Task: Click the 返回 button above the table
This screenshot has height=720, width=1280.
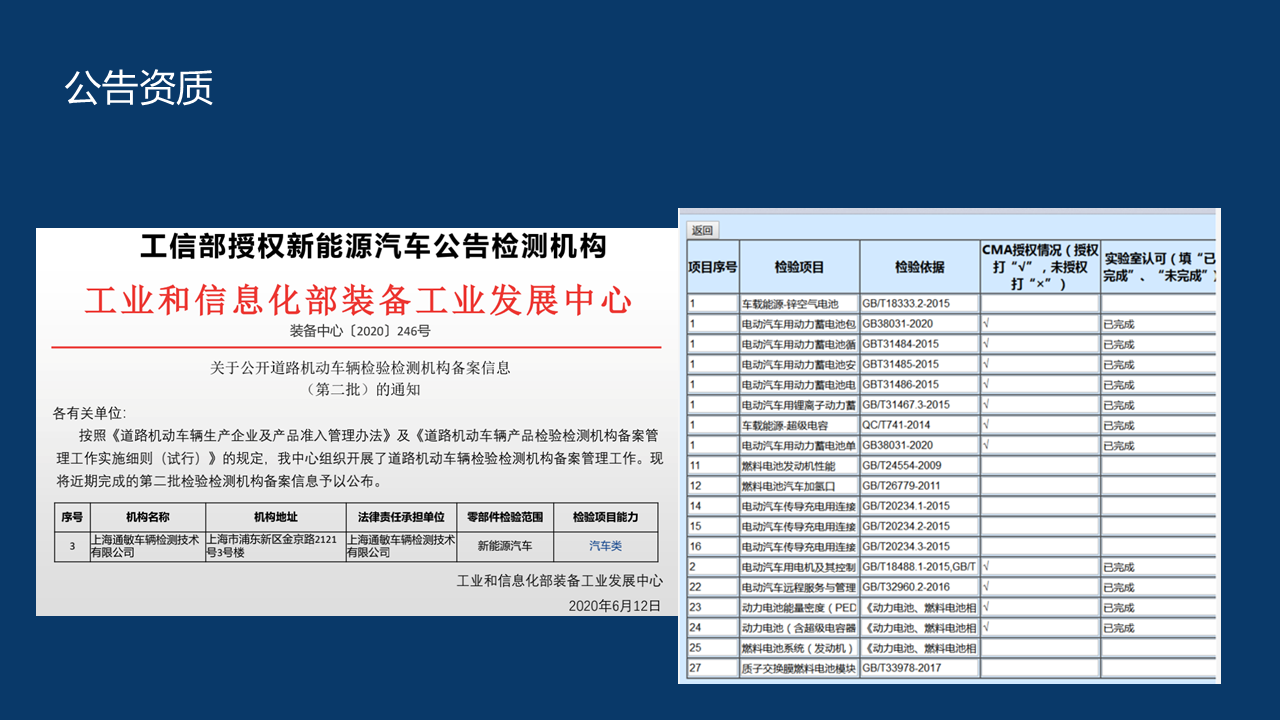Action: tap(702, 230)
